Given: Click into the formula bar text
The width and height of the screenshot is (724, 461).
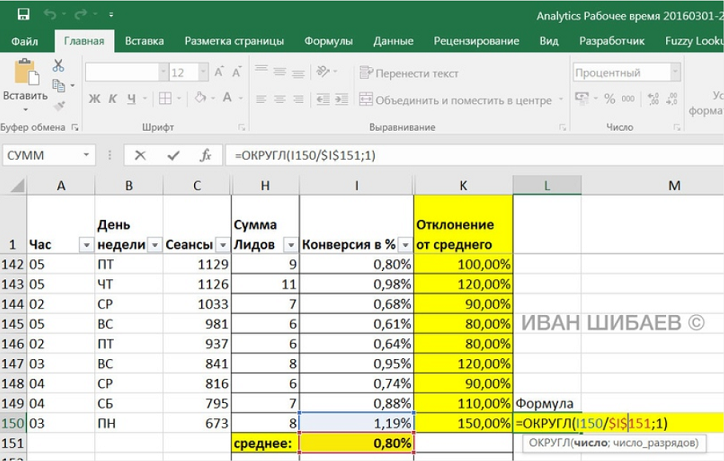Looking at the screenshot, I should 305,156.
